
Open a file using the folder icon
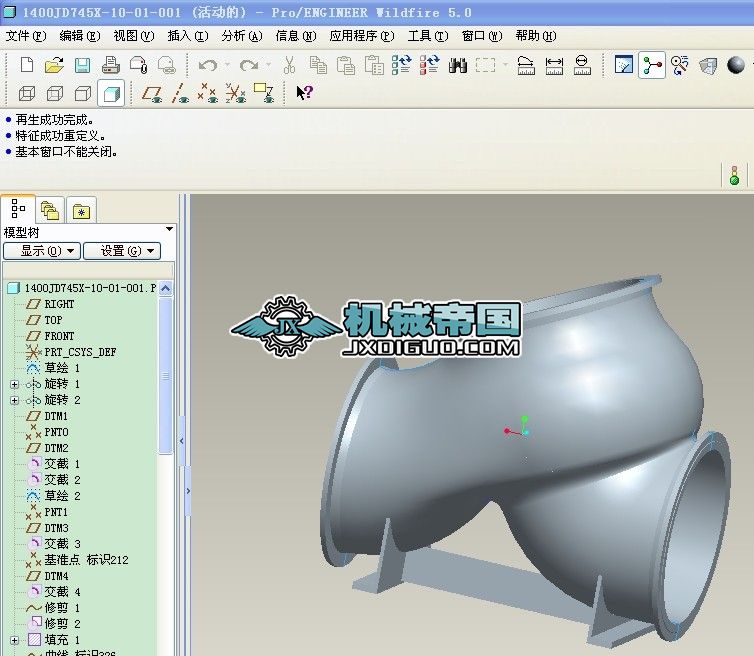click(x=54, y=64)
